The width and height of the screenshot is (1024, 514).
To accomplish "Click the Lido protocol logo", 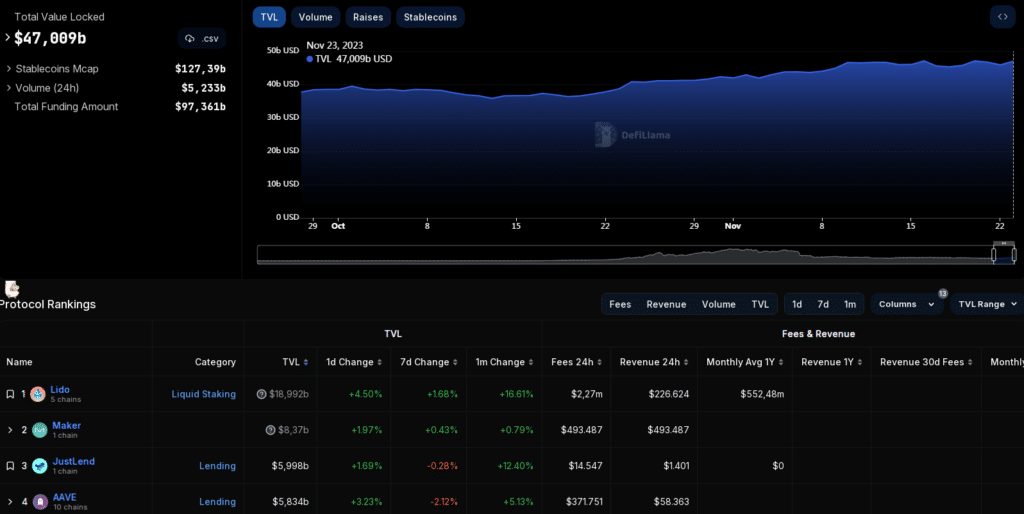I will tap(38, 394).
